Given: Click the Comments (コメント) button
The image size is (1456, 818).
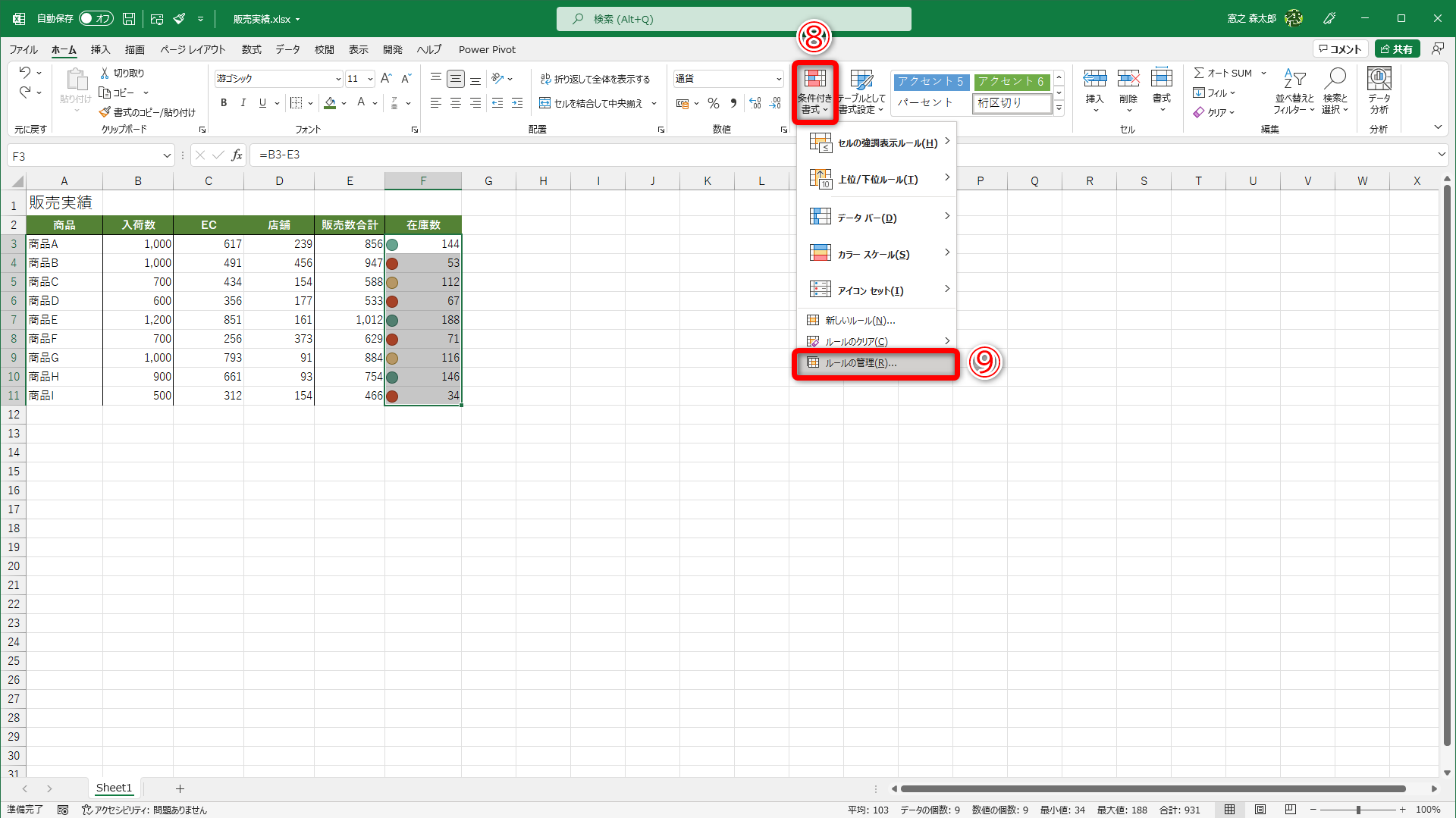Looking at the screenshot, I should [1340, 49].
